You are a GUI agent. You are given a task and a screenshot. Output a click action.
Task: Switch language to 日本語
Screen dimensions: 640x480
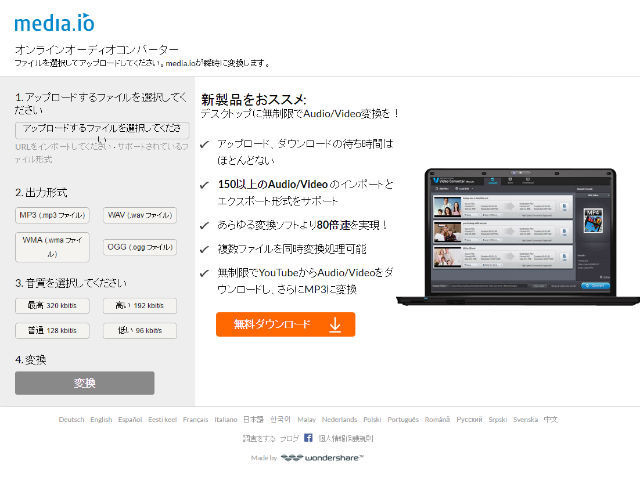253,420
